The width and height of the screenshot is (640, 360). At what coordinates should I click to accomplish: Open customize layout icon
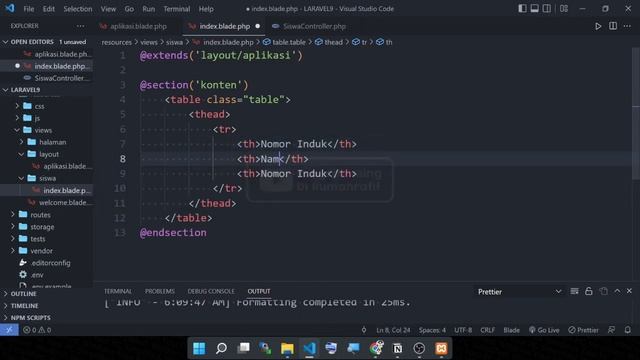pos(564,9)
